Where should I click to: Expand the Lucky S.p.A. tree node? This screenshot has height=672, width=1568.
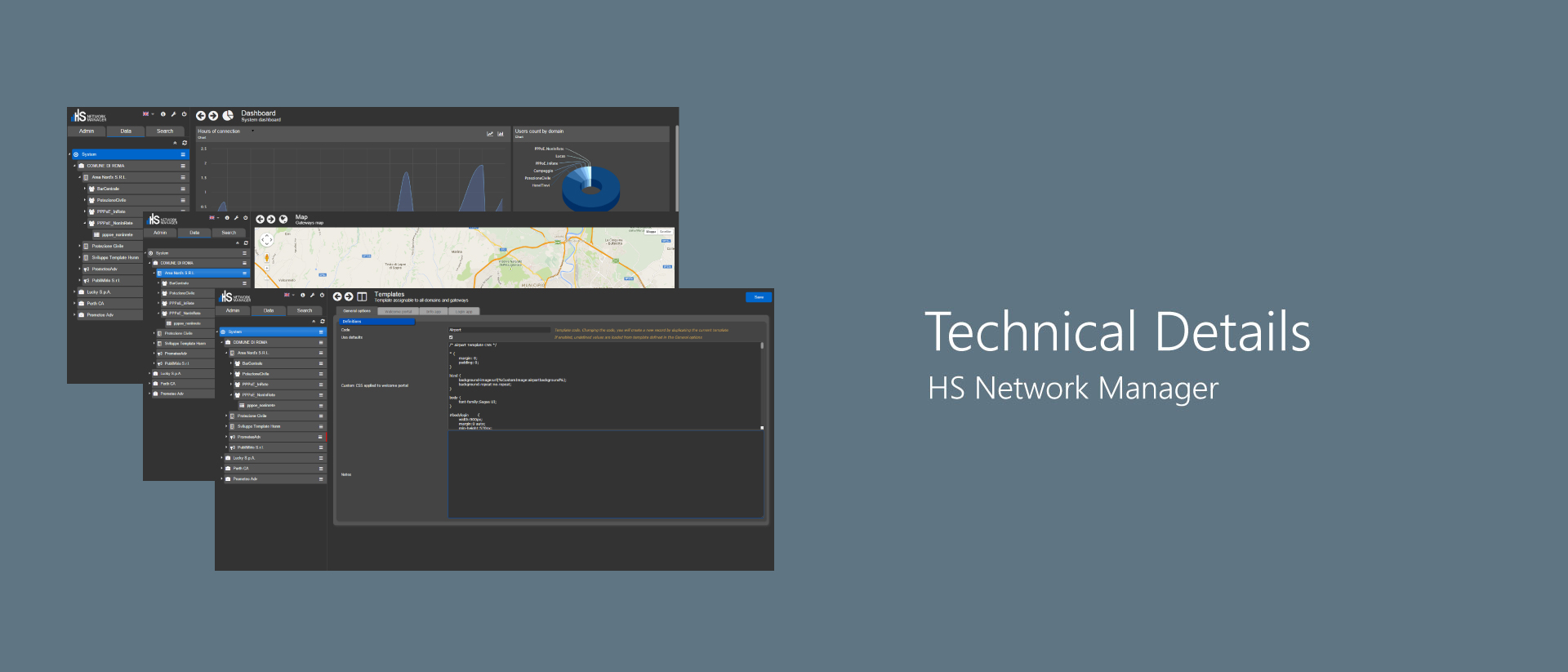221,458
